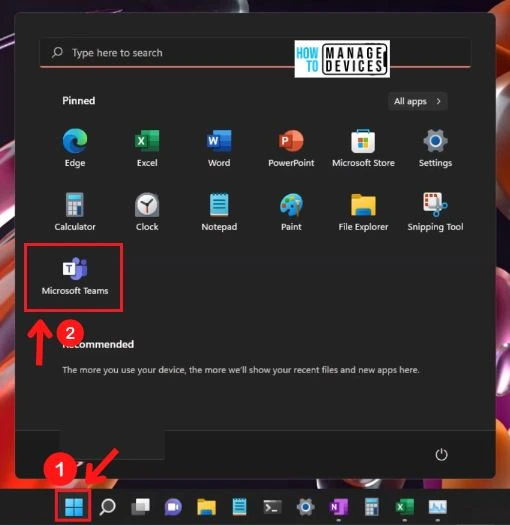The height and width of the screenshot is (525, 510).
Task: Open Notepad from pinned apps
Action: coord(219,211)
